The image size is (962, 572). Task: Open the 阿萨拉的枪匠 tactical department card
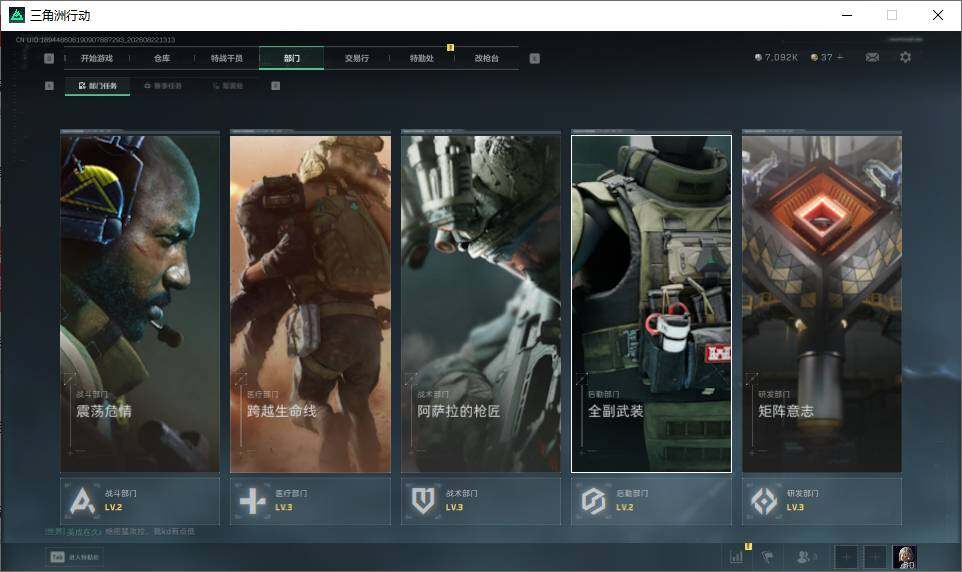coord(480,304)
